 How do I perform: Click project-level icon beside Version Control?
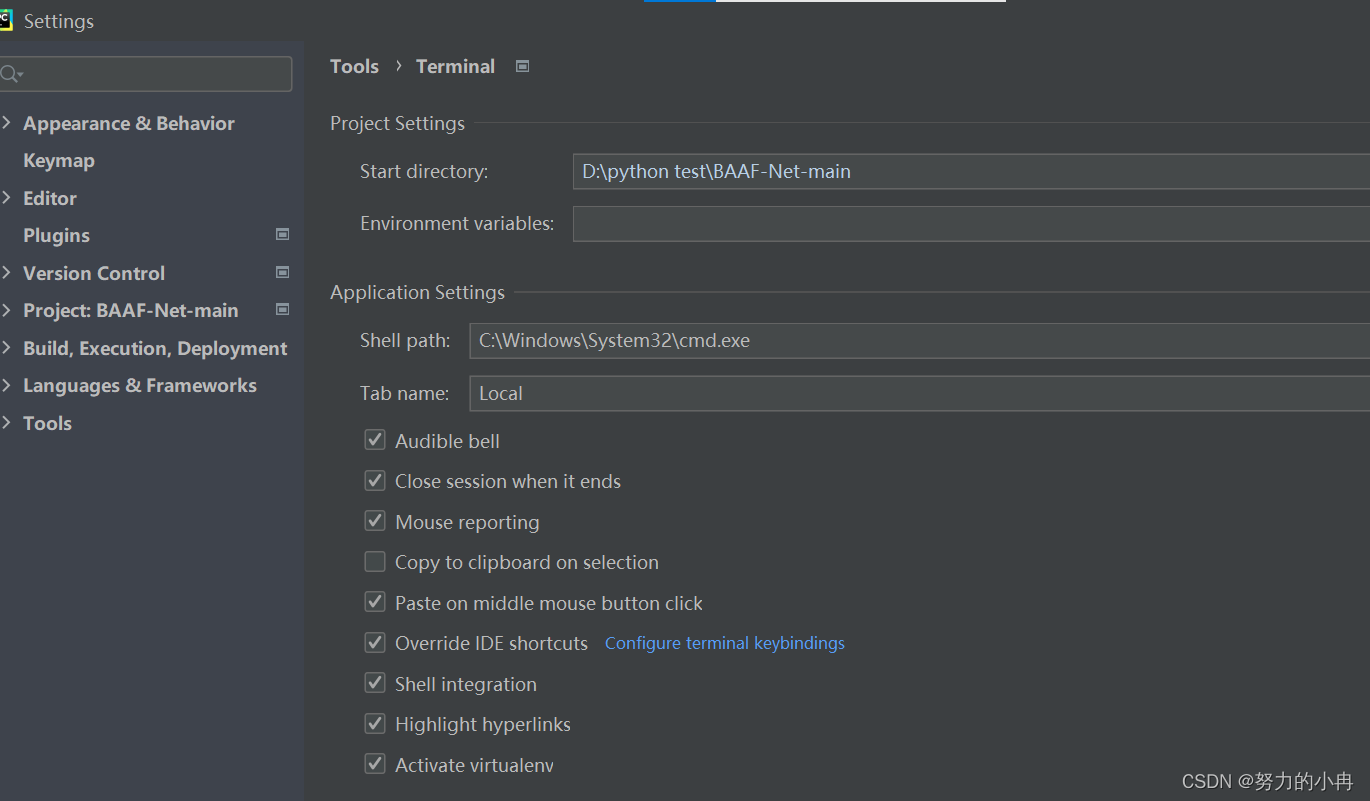[x=282, y=272]
